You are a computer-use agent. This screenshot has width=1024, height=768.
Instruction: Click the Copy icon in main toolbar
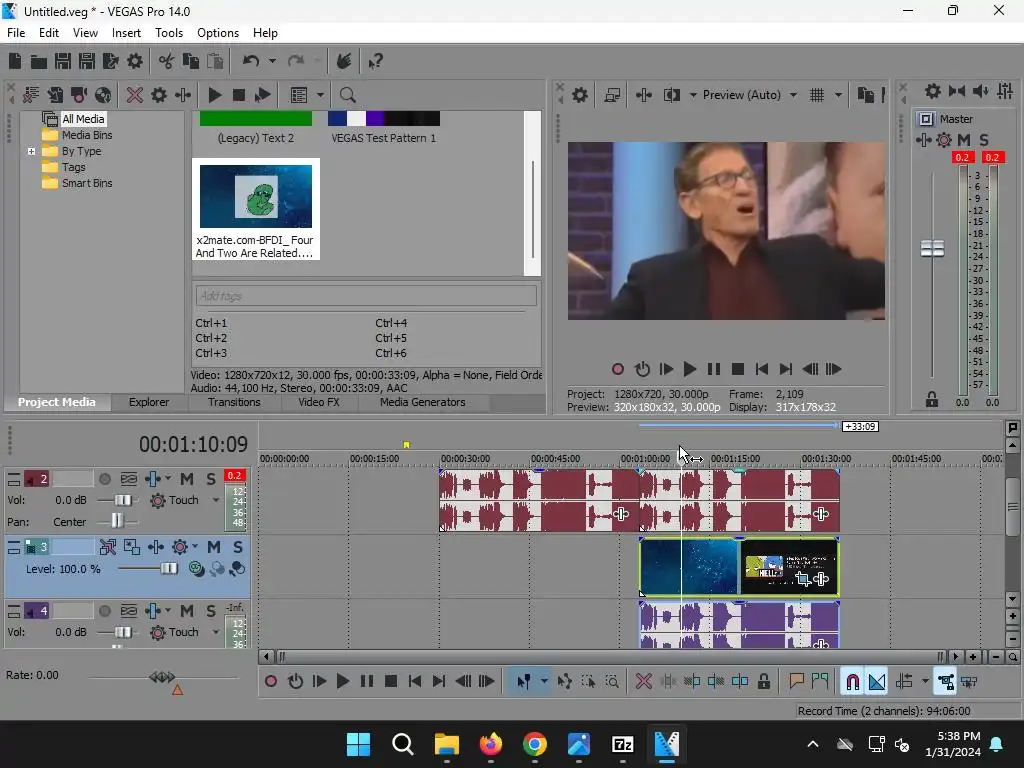pos(191,61)
